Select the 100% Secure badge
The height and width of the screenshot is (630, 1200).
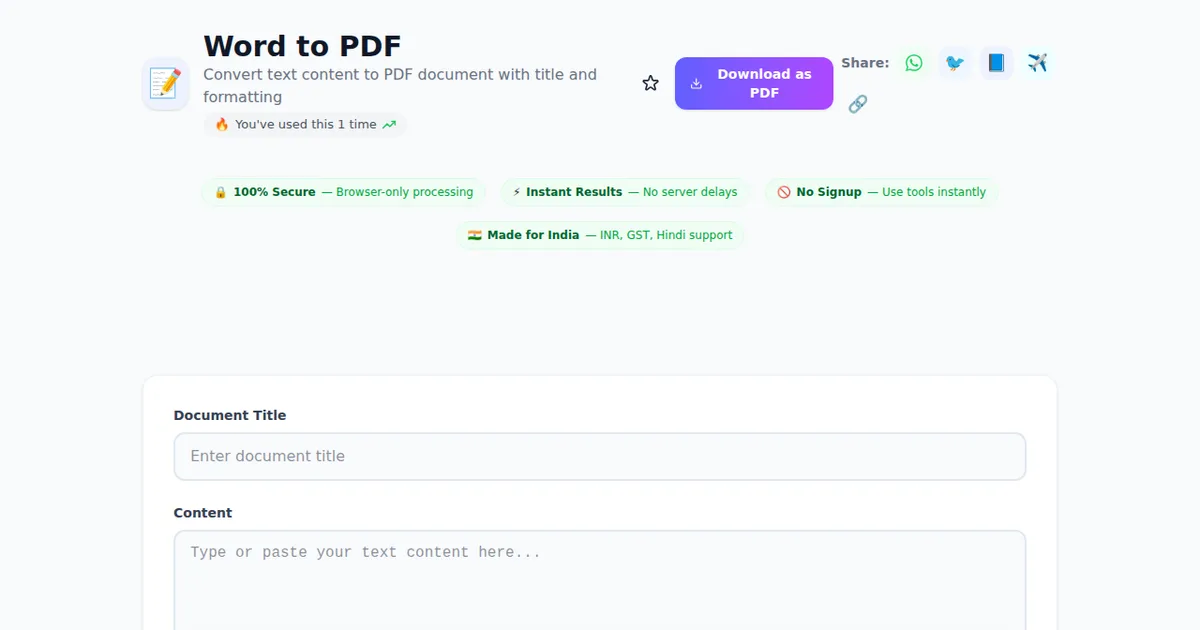pyautogui.click(x=344, y=192)
